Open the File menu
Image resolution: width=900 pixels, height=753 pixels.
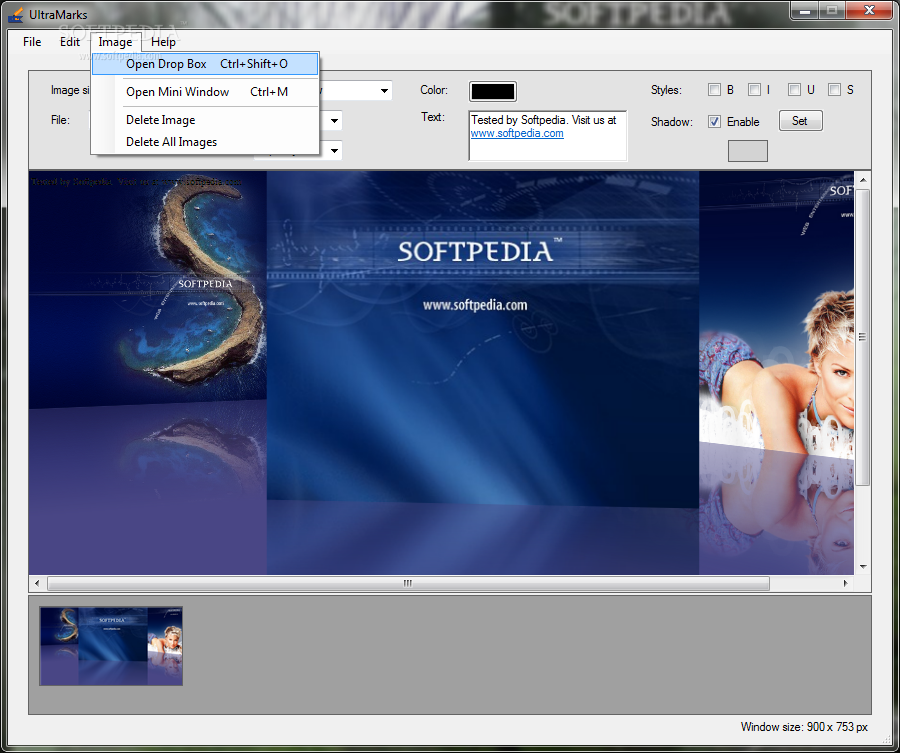[32, 42]
